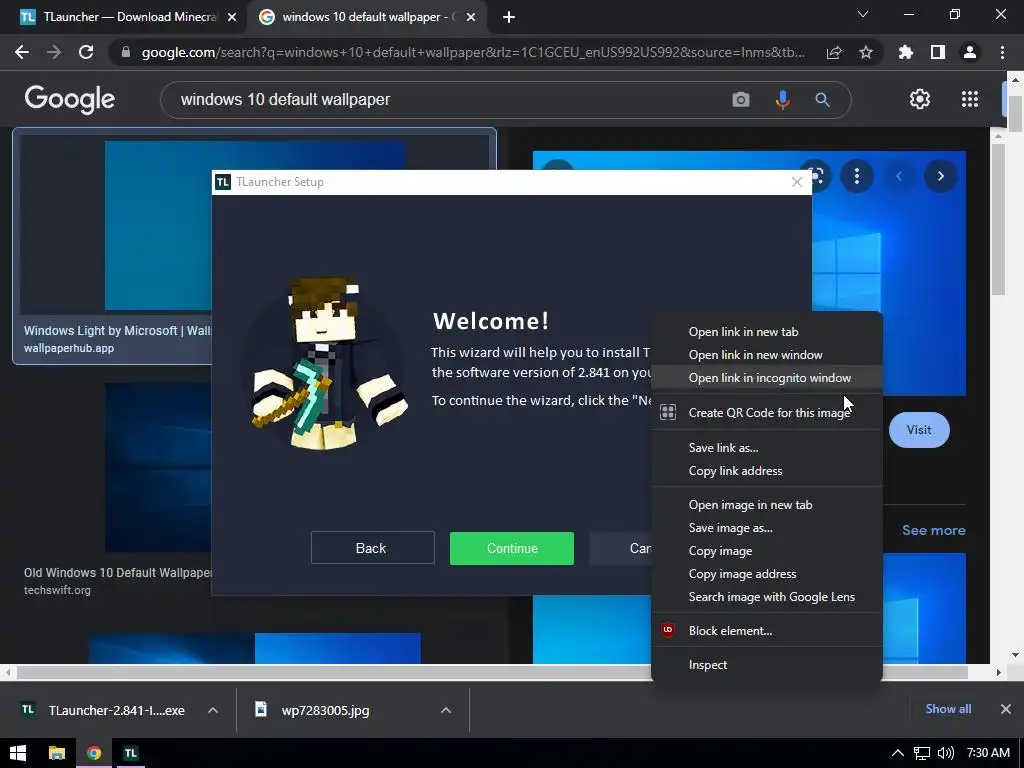
Task: Open the Extensions puzzle icon
Action: pyautogui.click(x=906, y=52)
